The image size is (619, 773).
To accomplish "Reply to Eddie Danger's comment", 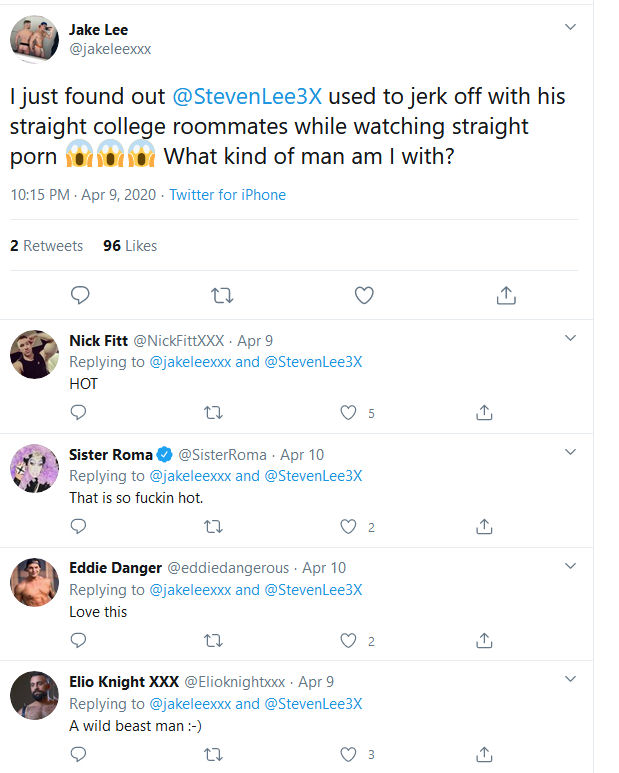I will tap(79, 640).
